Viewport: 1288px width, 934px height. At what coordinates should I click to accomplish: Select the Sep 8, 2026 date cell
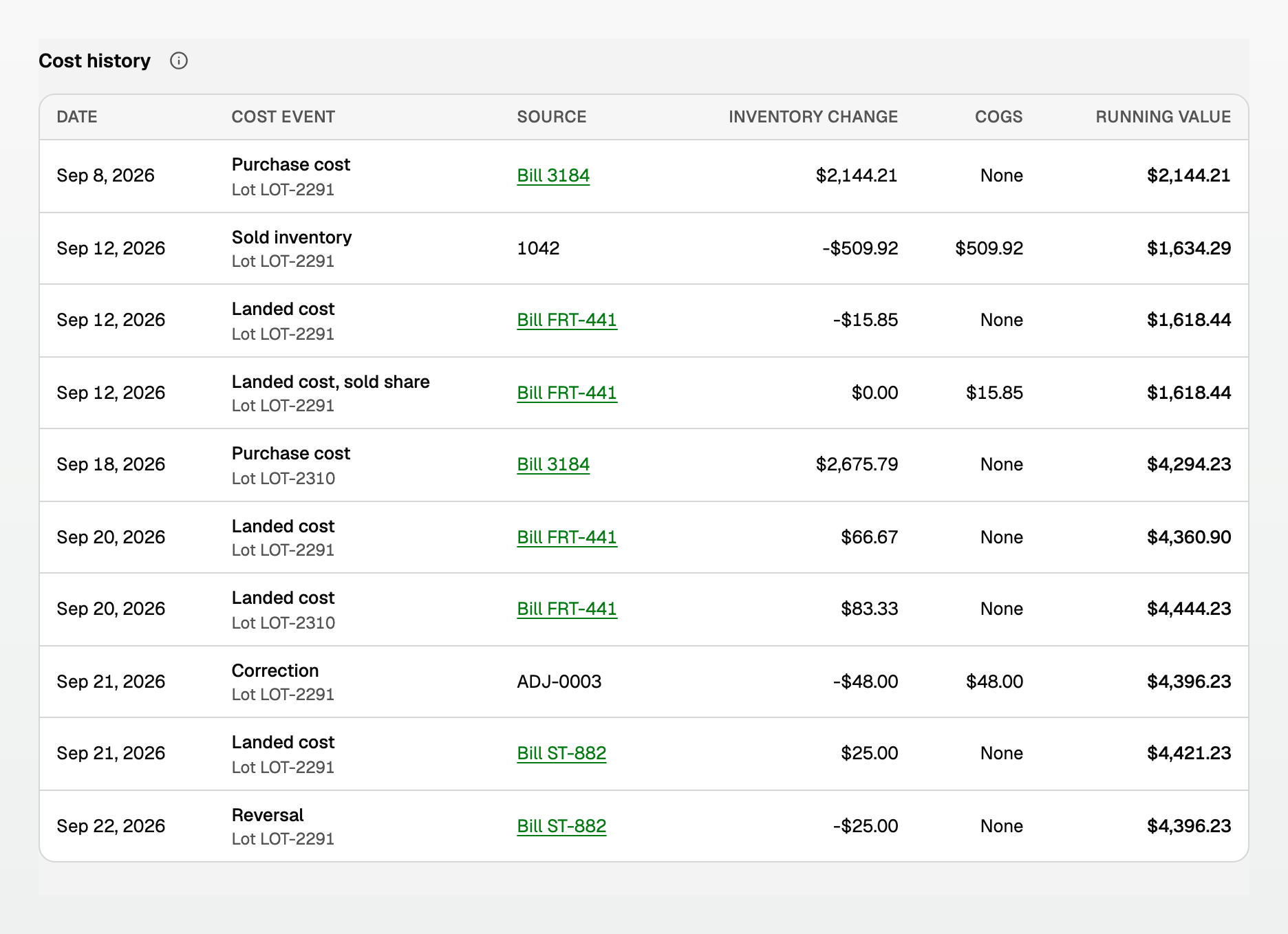[x=106, y=175]
